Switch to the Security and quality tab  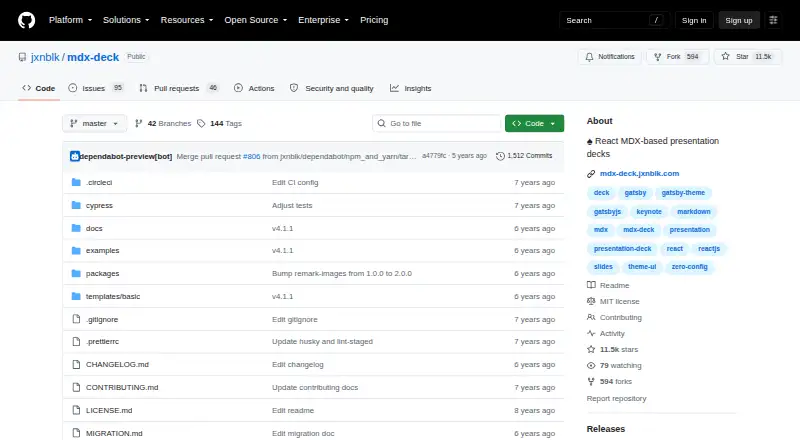(332, 88)
